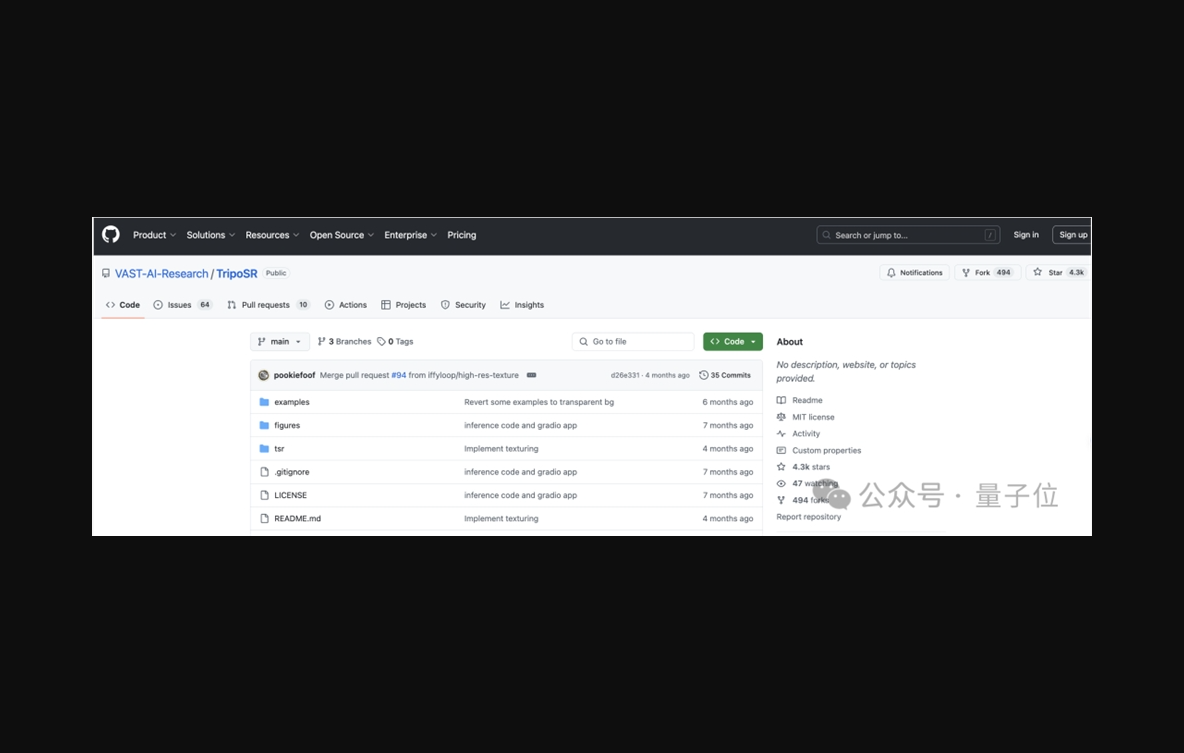Click the book icon beside Readme
The height and width of the screenshot is (753, 1184).
(782, 400)
